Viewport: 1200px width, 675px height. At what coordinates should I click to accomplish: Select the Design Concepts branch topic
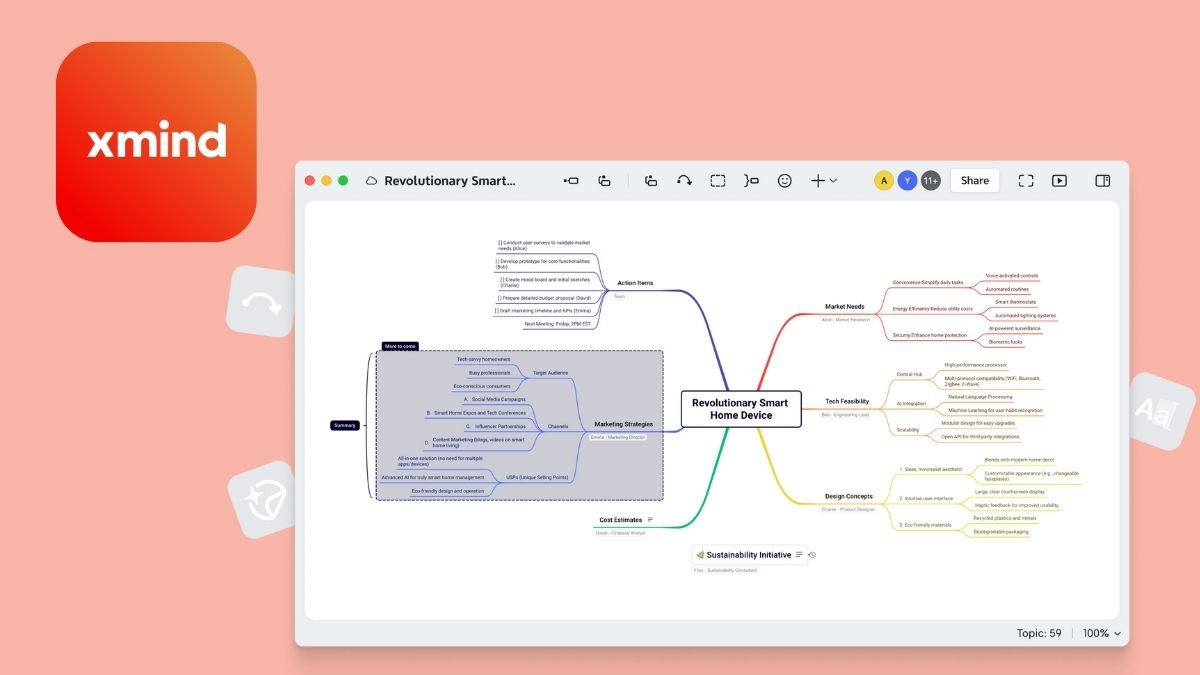849,496
